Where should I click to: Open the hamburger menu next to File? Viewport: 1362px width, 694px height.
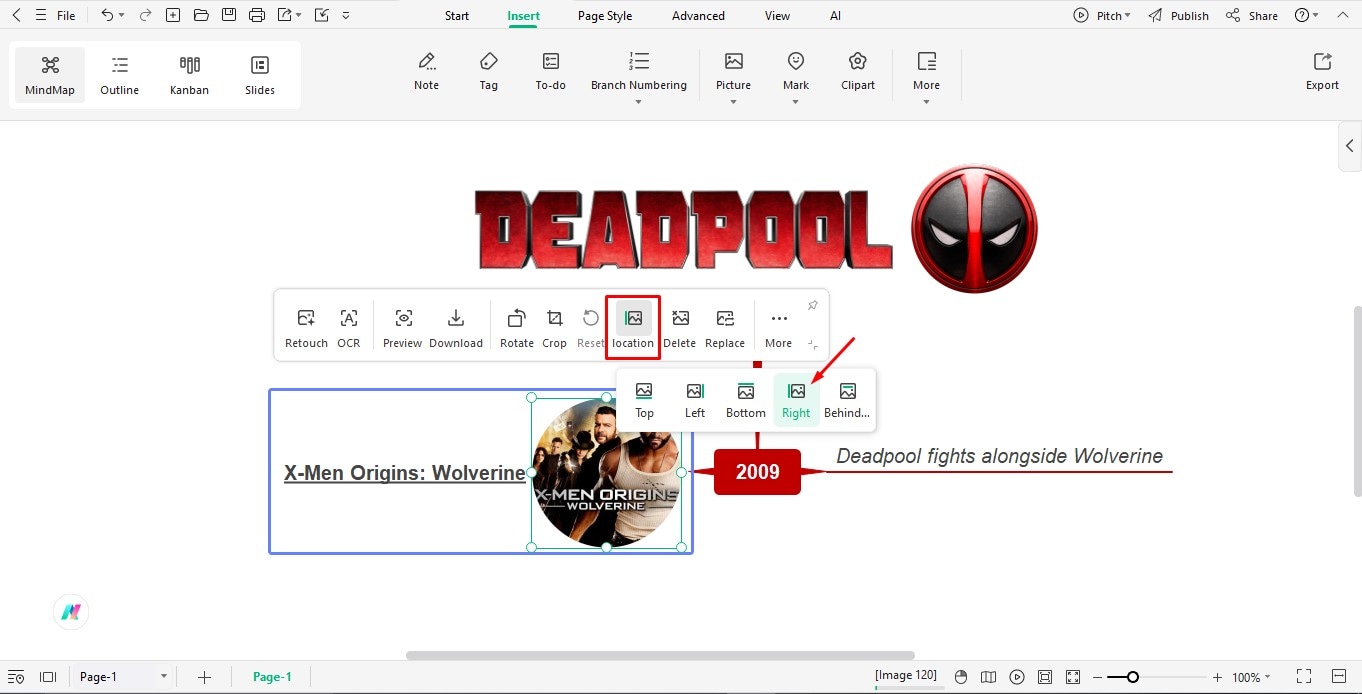point(40,16)
